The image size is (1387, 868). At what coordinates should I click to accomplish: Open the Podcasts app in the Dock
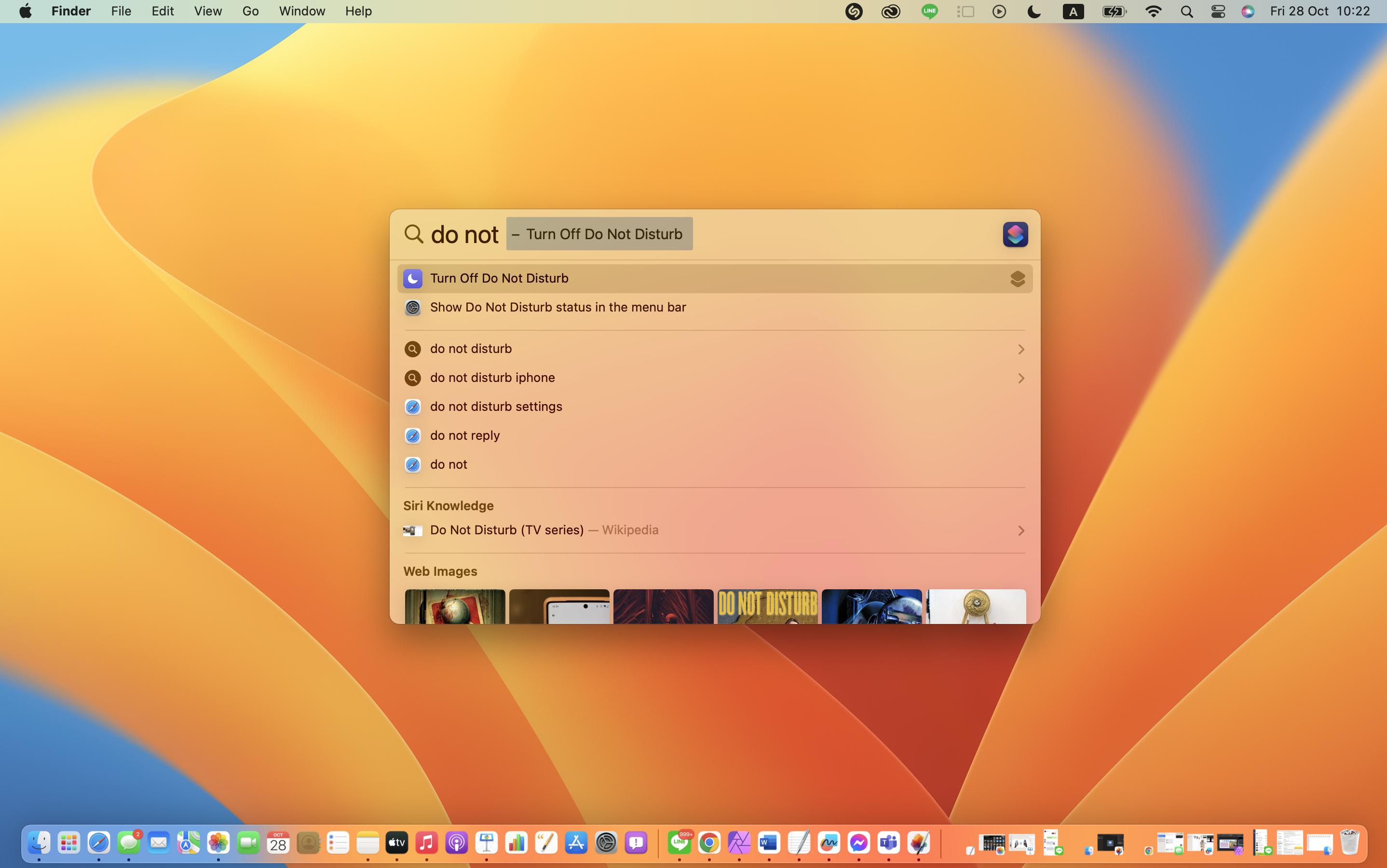pos(456,843)
